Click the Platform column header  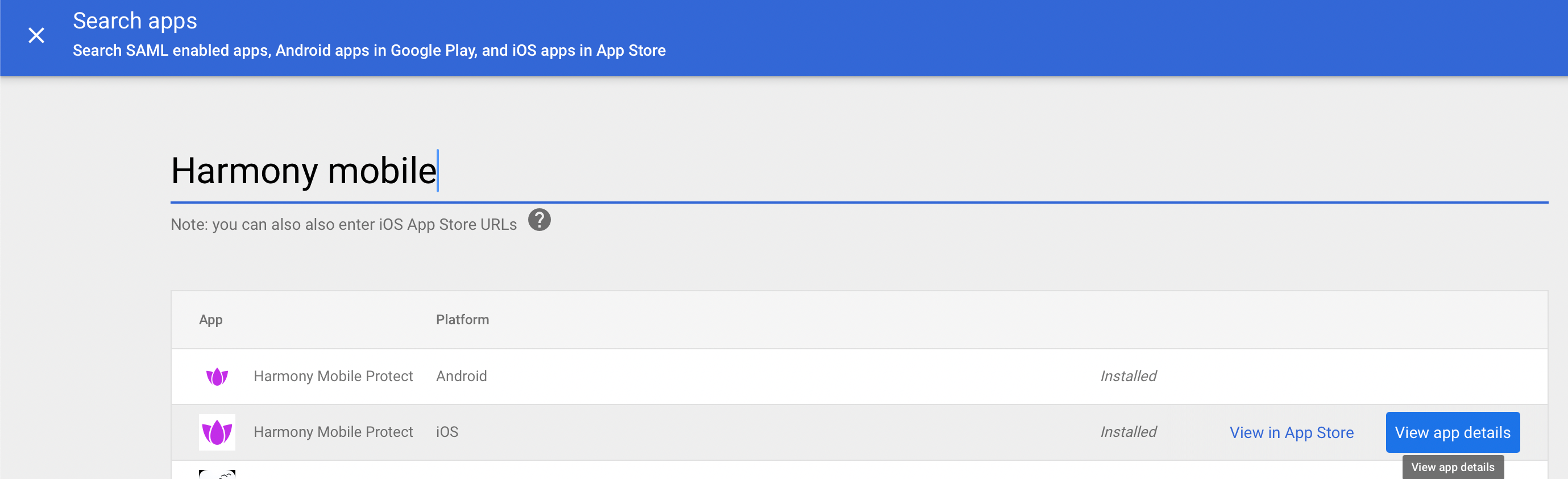[x=462, y=320]
